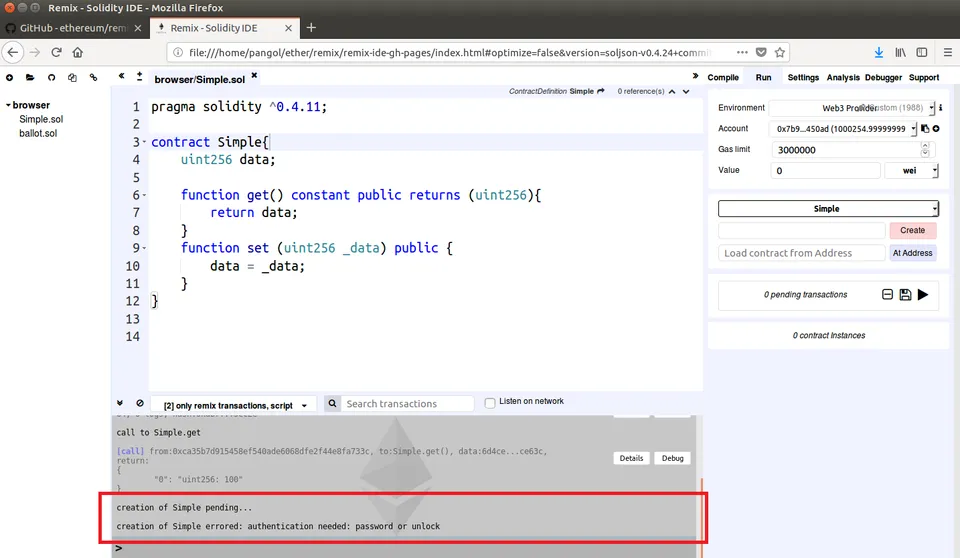Open Firefox downloads arrow

[879, 53]
